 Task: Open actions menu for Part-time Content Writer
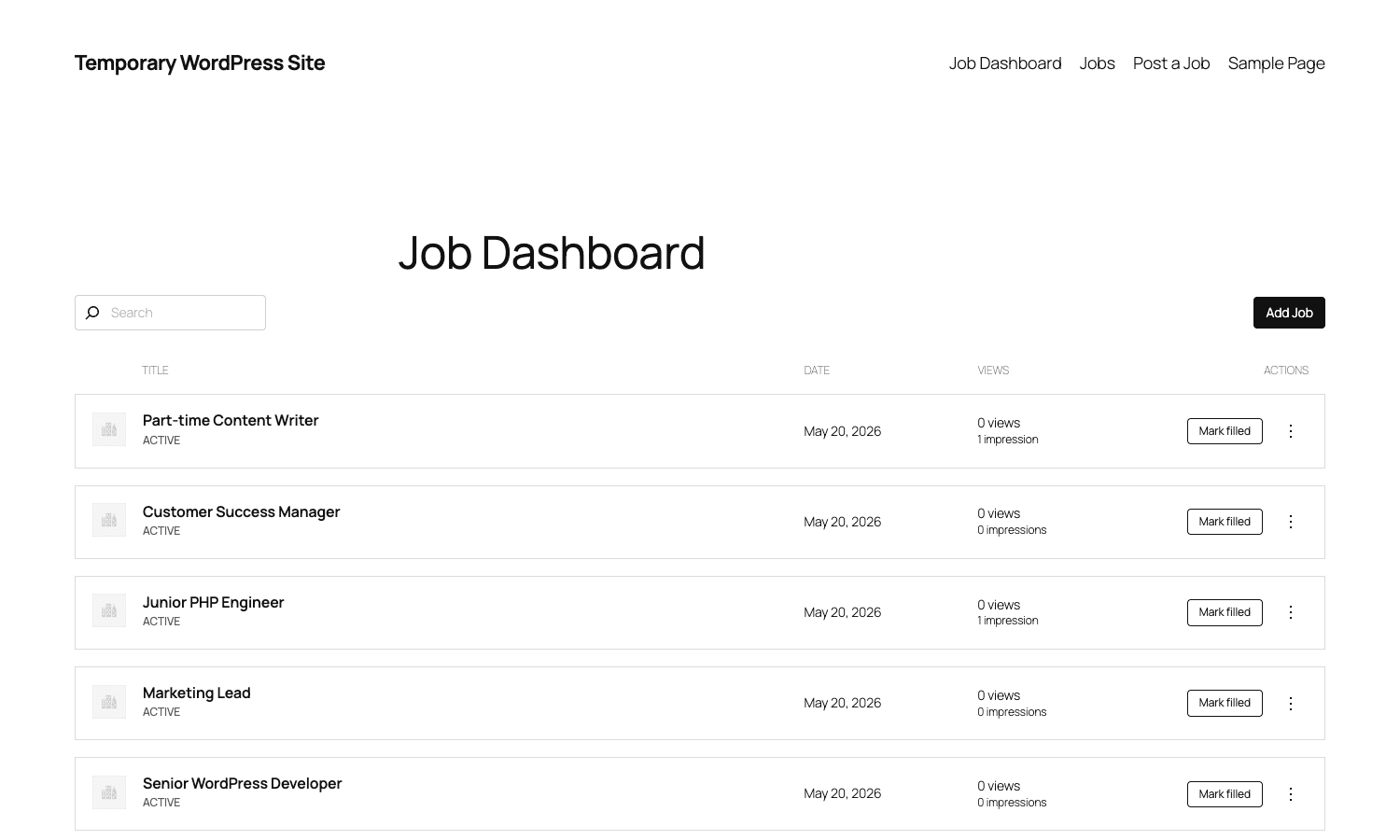click(x=1291, y=431)
